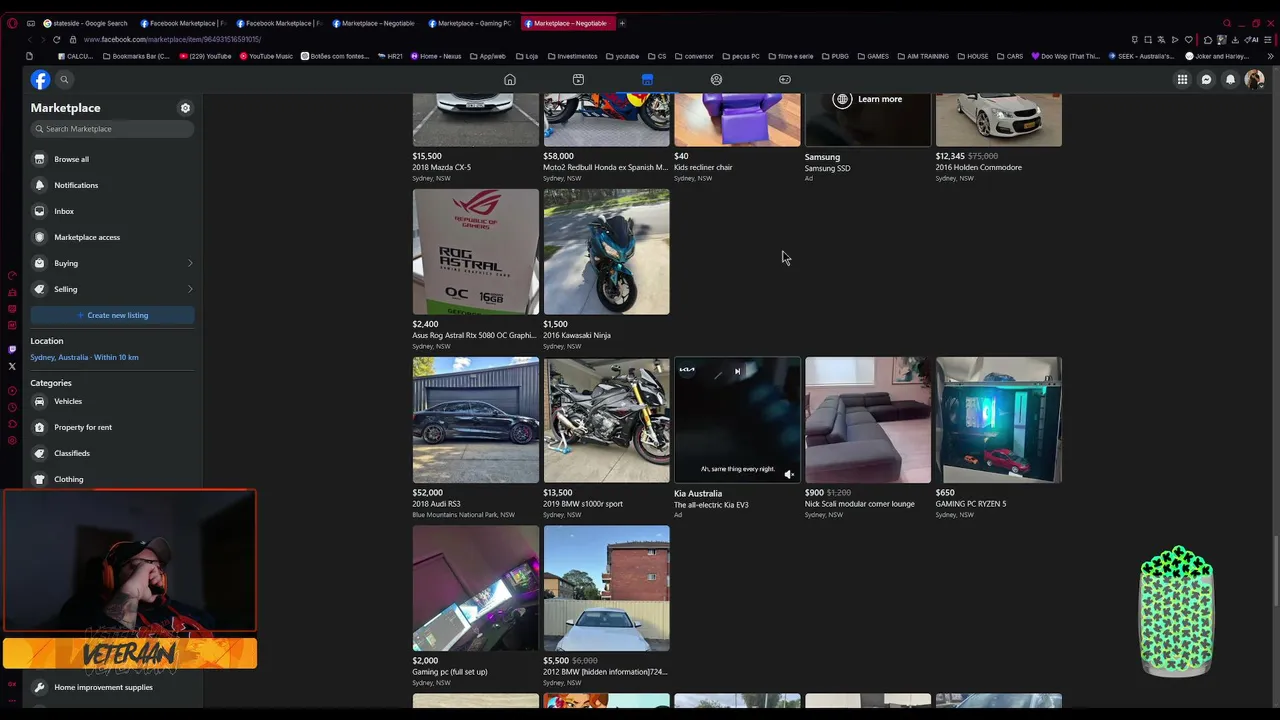
Task: Open the Classifieds category
Action: (x=112, y=453)
